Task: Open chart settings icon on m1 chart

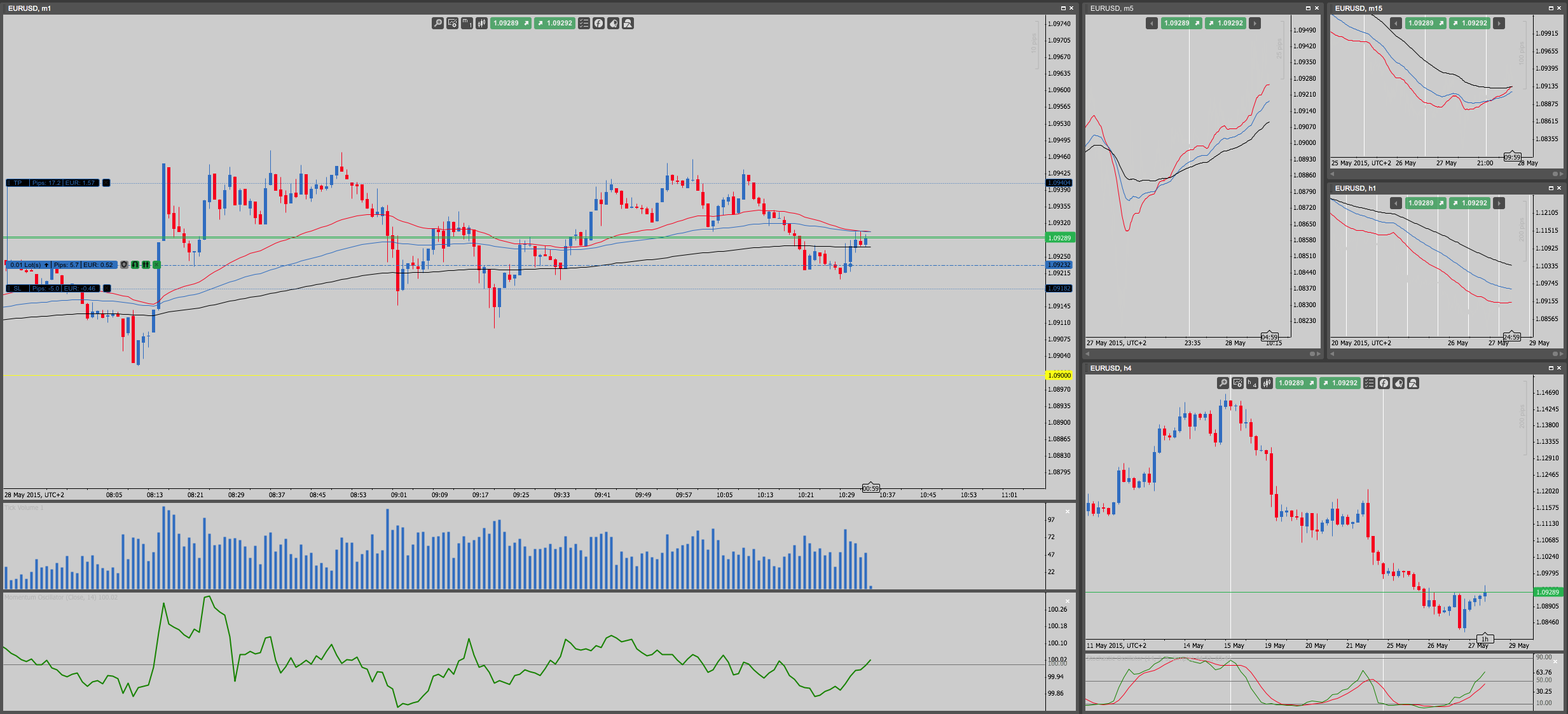Action: [x=452, y=24]
